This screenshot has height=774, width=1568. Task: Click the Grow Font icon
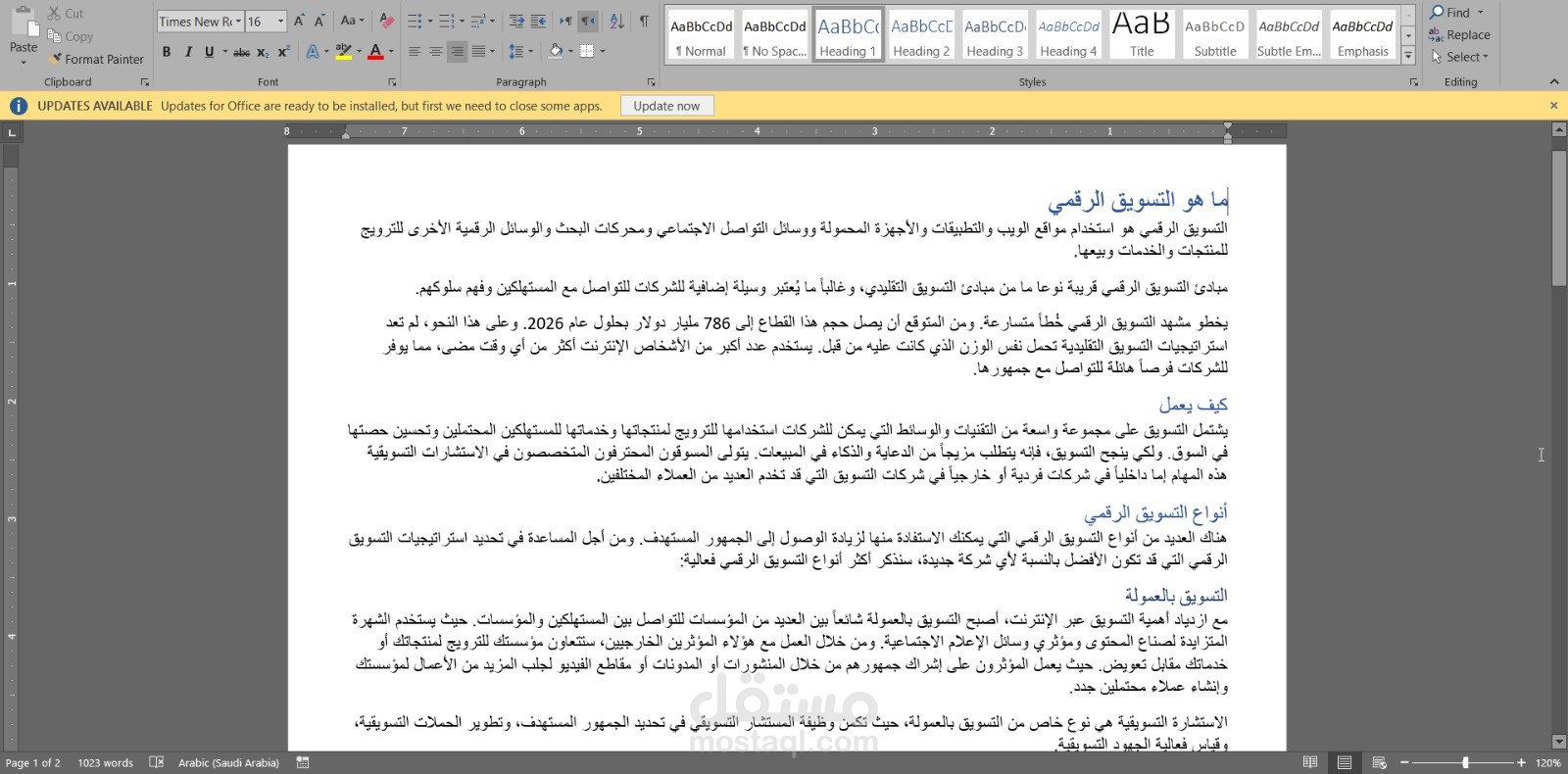pyautogui.click(x=299, y=21)
